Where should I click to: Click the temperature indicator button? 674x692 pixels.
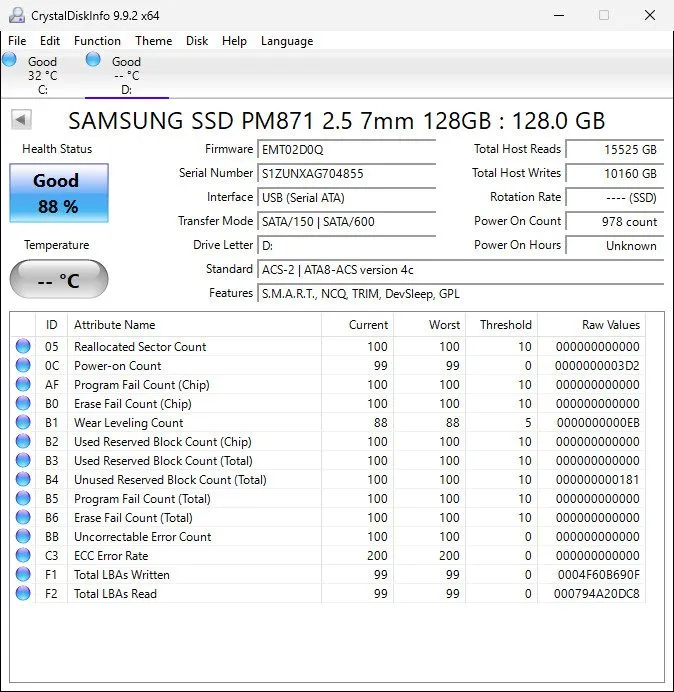click(x=59, y=279)
